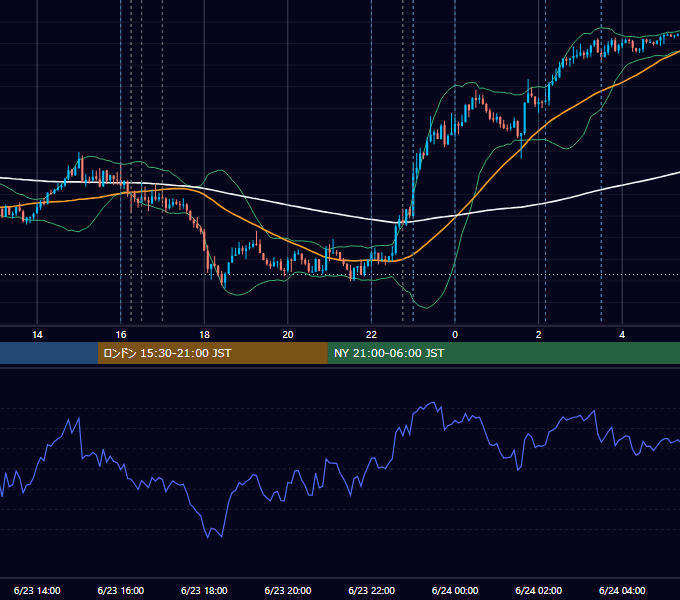Click the 6/23 18:00 date label
Viewport: 680px width, 600px height.
pos(204,590)
